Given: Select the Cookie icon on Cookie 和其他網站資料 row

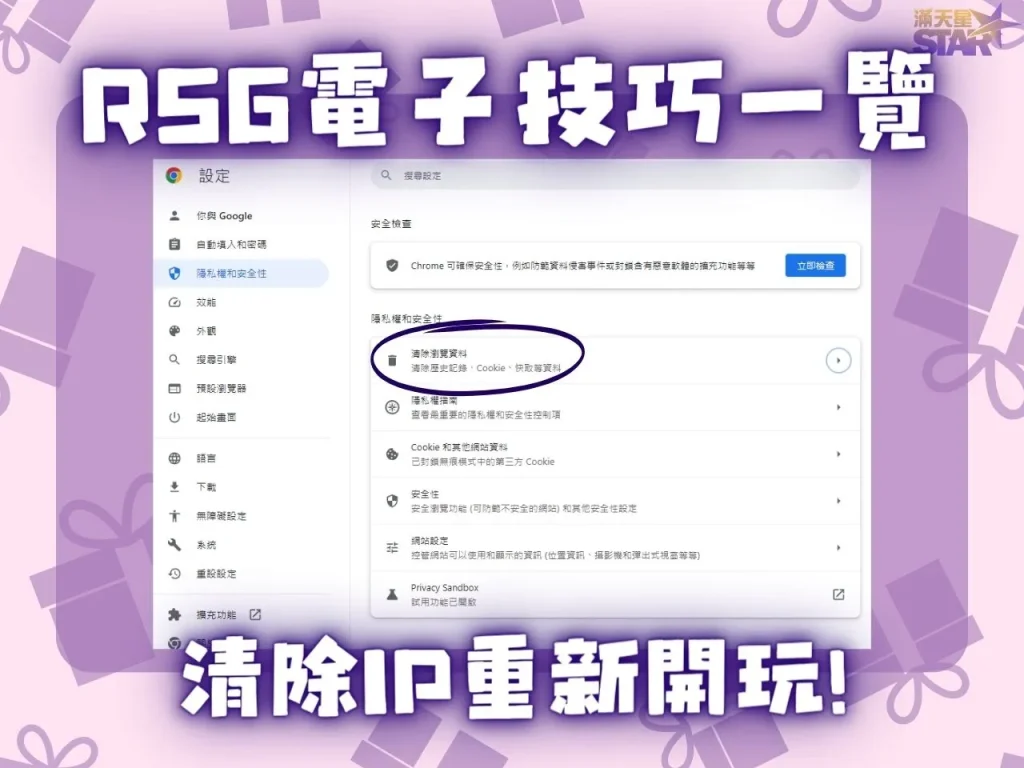Looking at the screenshot, I should pos(390,453).
